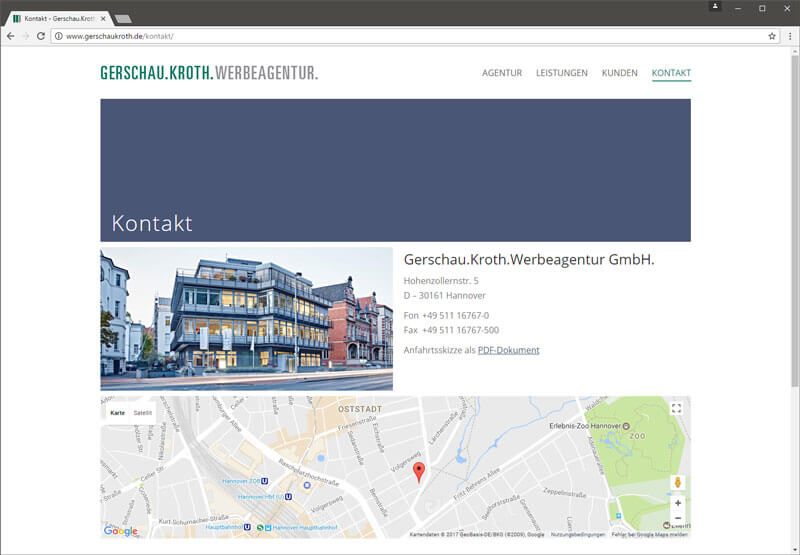Viewport: 800px width, 555px height.
Task: Open the Chrome user profile icon
Action: pyautogui.click(x=715, y=6)
